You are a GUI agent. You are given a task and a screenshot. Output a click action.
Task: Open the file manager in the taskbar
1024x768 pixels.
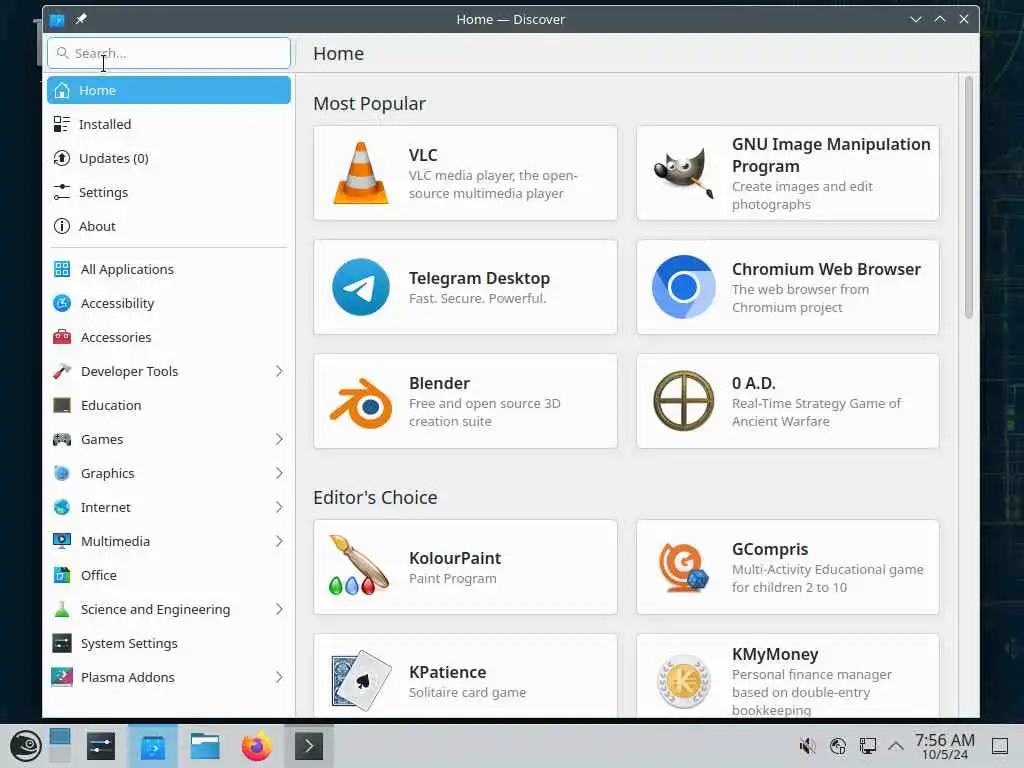coord(205,746)
